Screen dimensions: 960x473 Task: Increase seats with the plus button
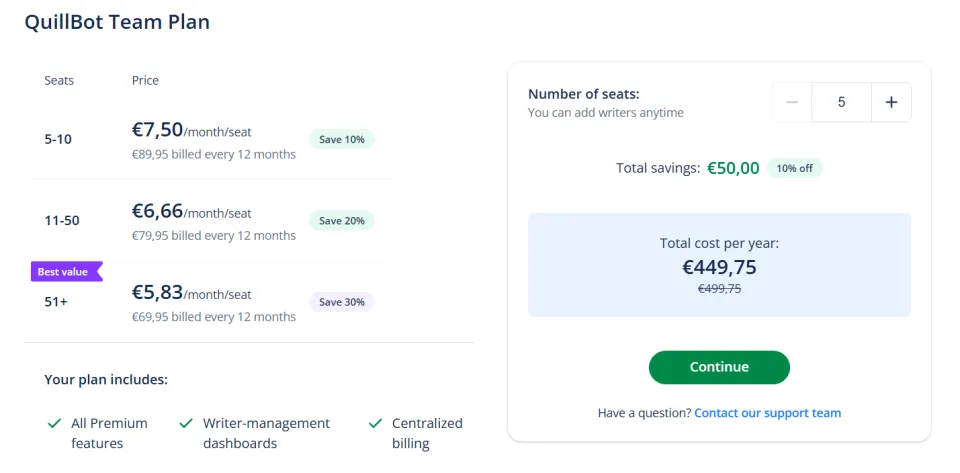coord(891,102)
